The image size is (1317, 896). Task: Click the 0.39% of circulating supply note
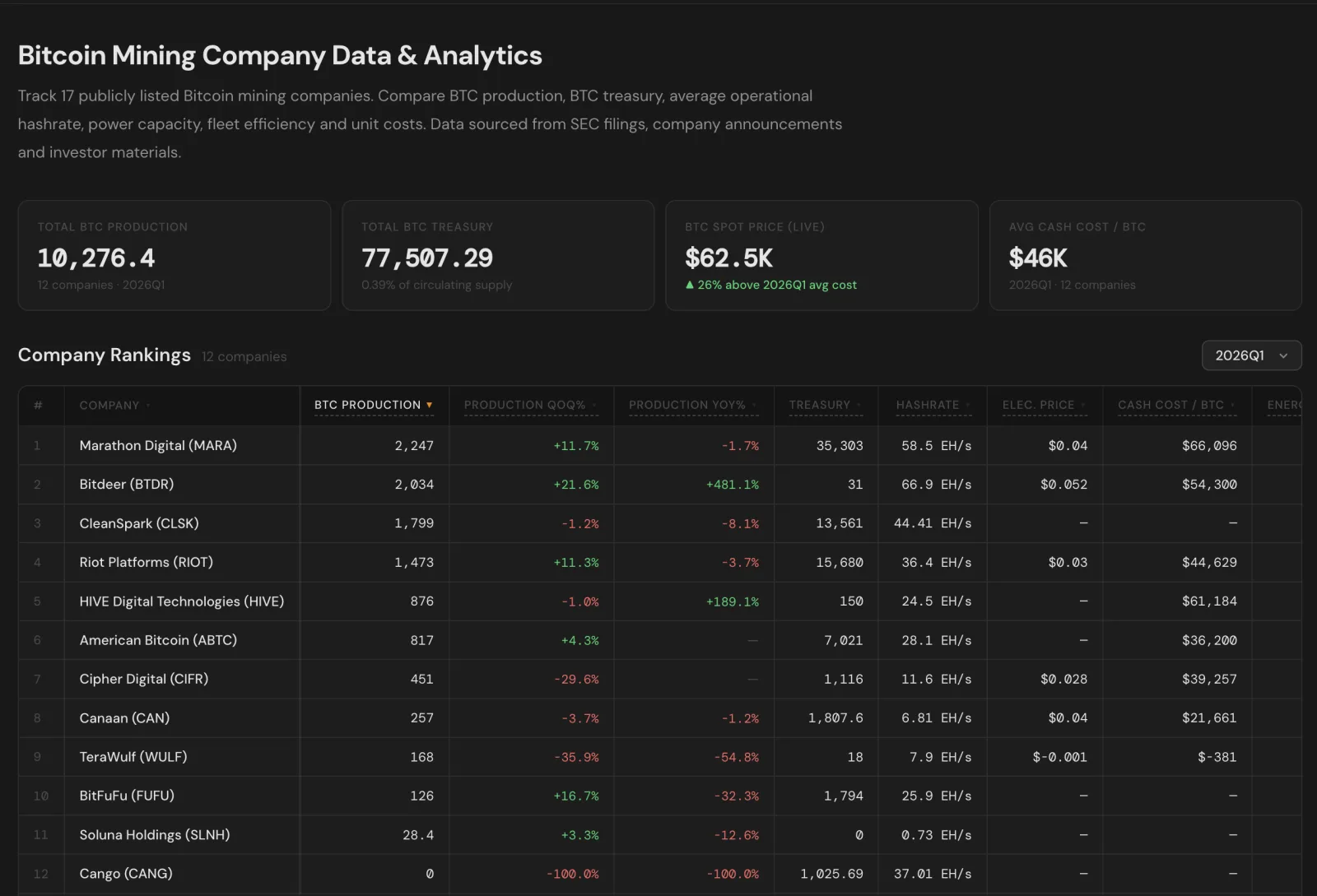(436, 285)
